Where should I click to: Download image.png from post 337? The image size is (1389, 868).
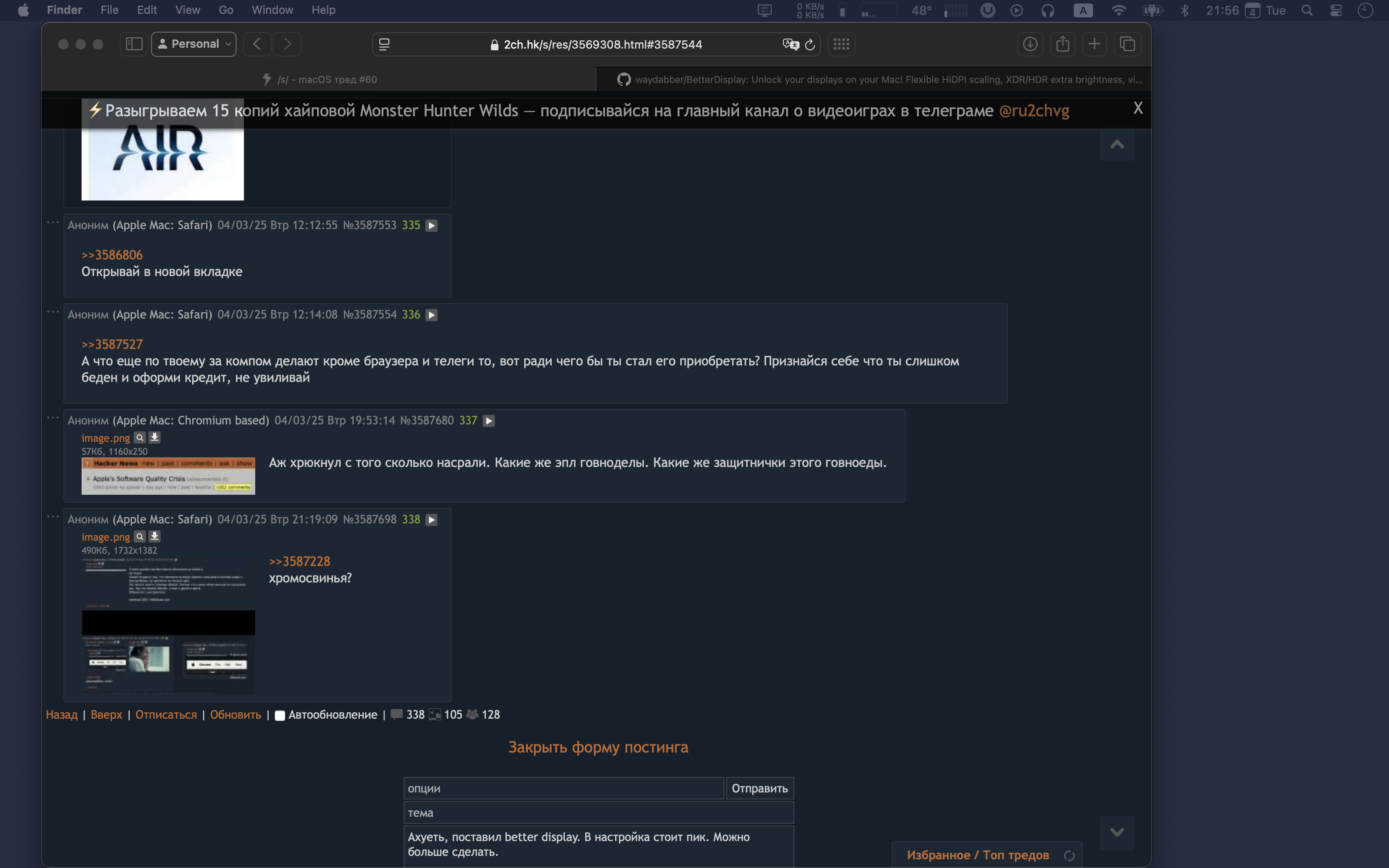[x=155, y=437]
